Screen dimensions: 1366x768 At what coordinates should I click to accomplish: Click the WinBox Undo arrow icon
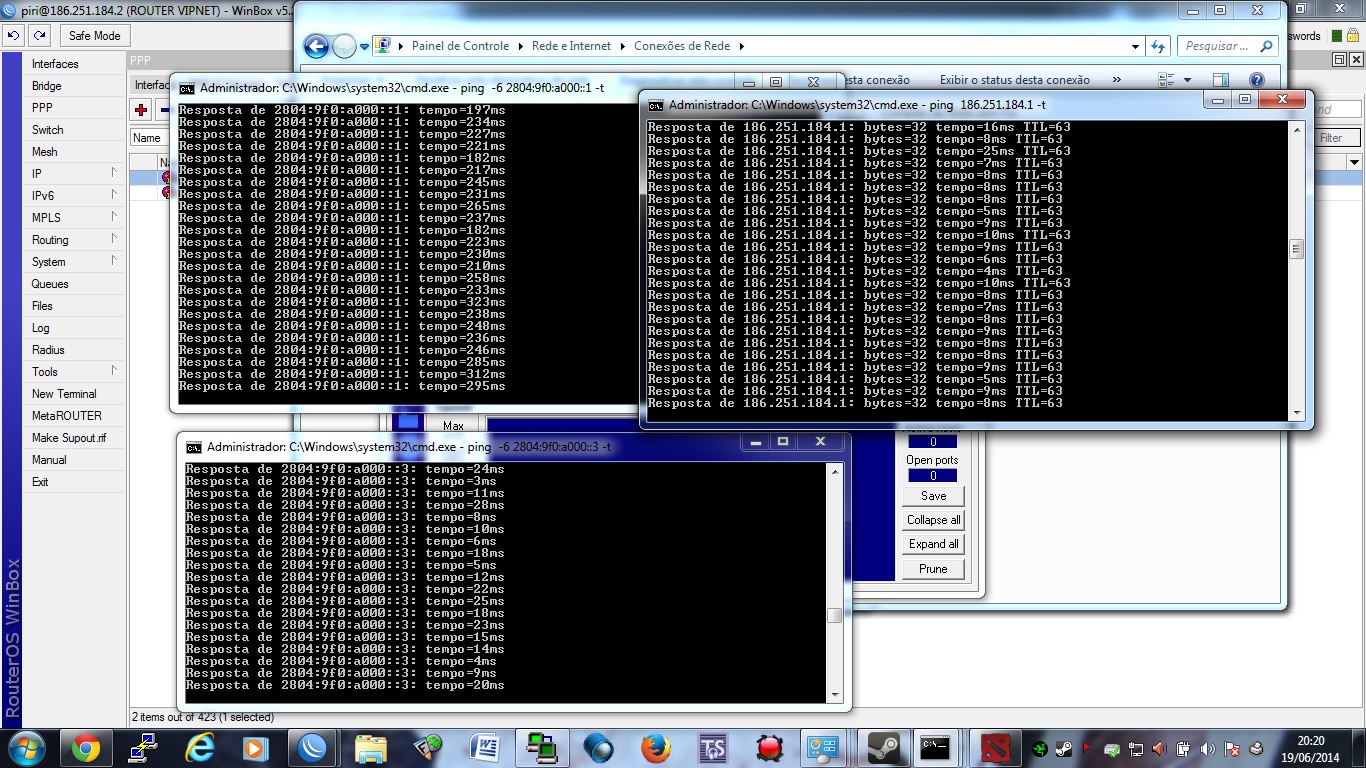[13, 35]
